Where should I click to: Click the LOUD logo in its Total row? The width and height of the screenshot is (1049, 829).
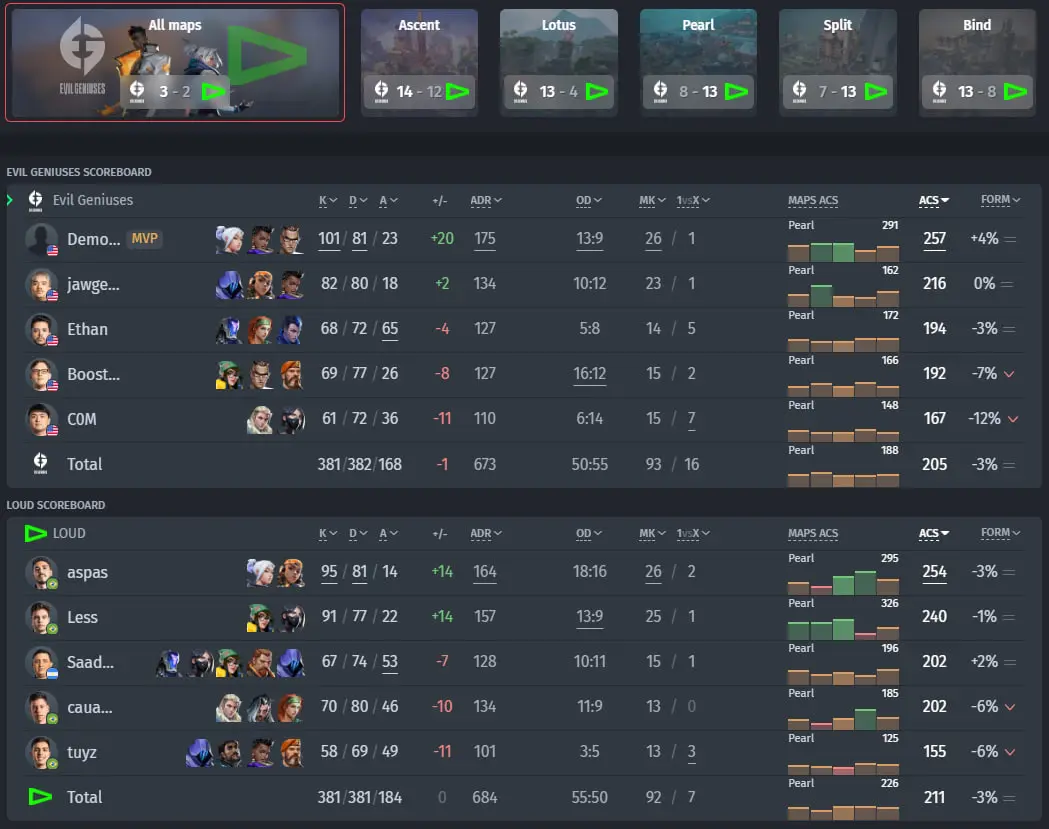coord(40,796)
